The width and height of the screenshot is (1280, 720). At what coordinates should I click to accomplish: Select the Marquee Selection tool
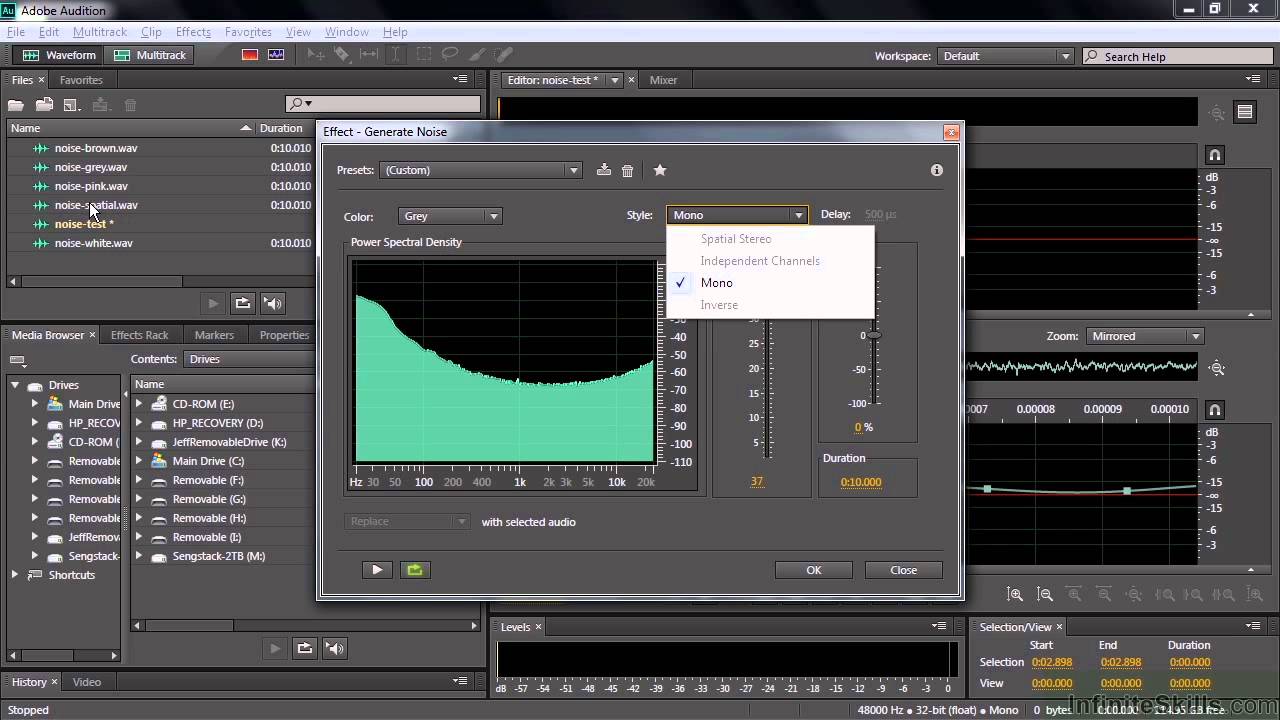(423, 55)
